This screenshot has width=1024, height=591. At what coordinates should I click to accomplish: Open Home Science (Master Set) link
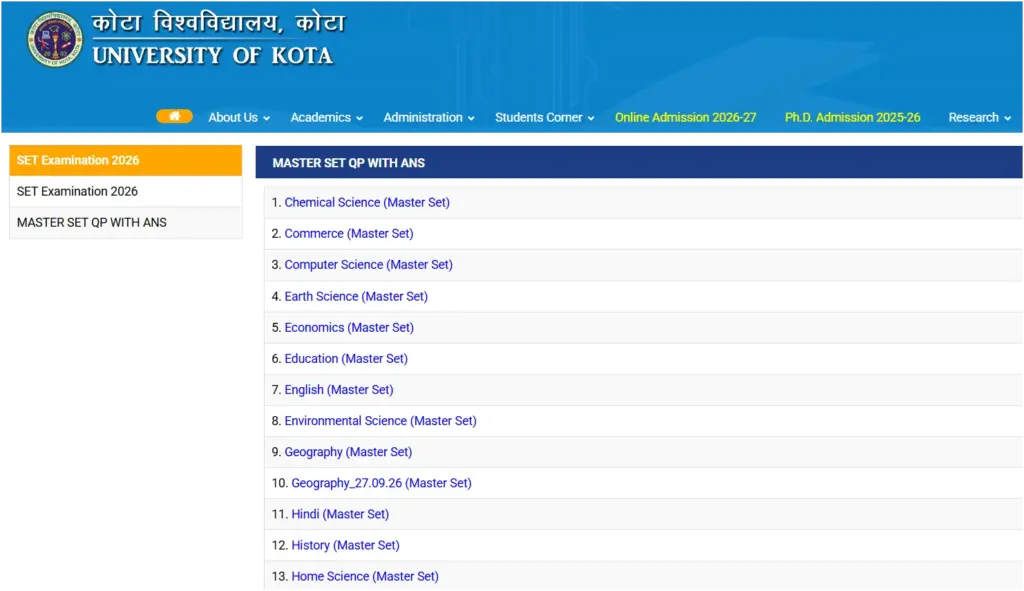365,577
